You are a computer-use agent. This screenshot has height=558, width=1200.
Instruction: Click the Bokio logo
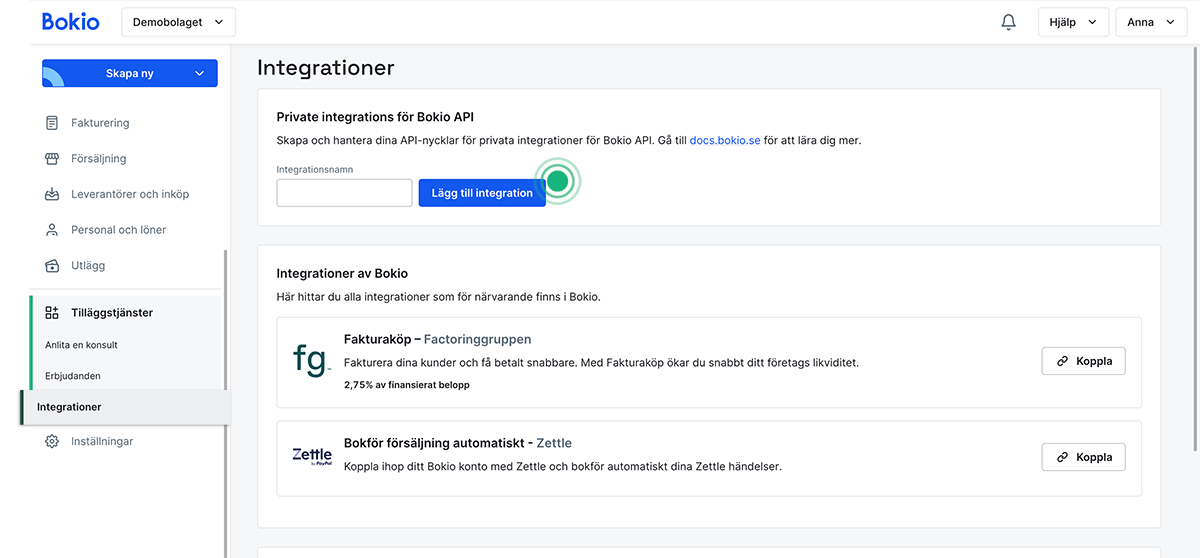point(71,21)
